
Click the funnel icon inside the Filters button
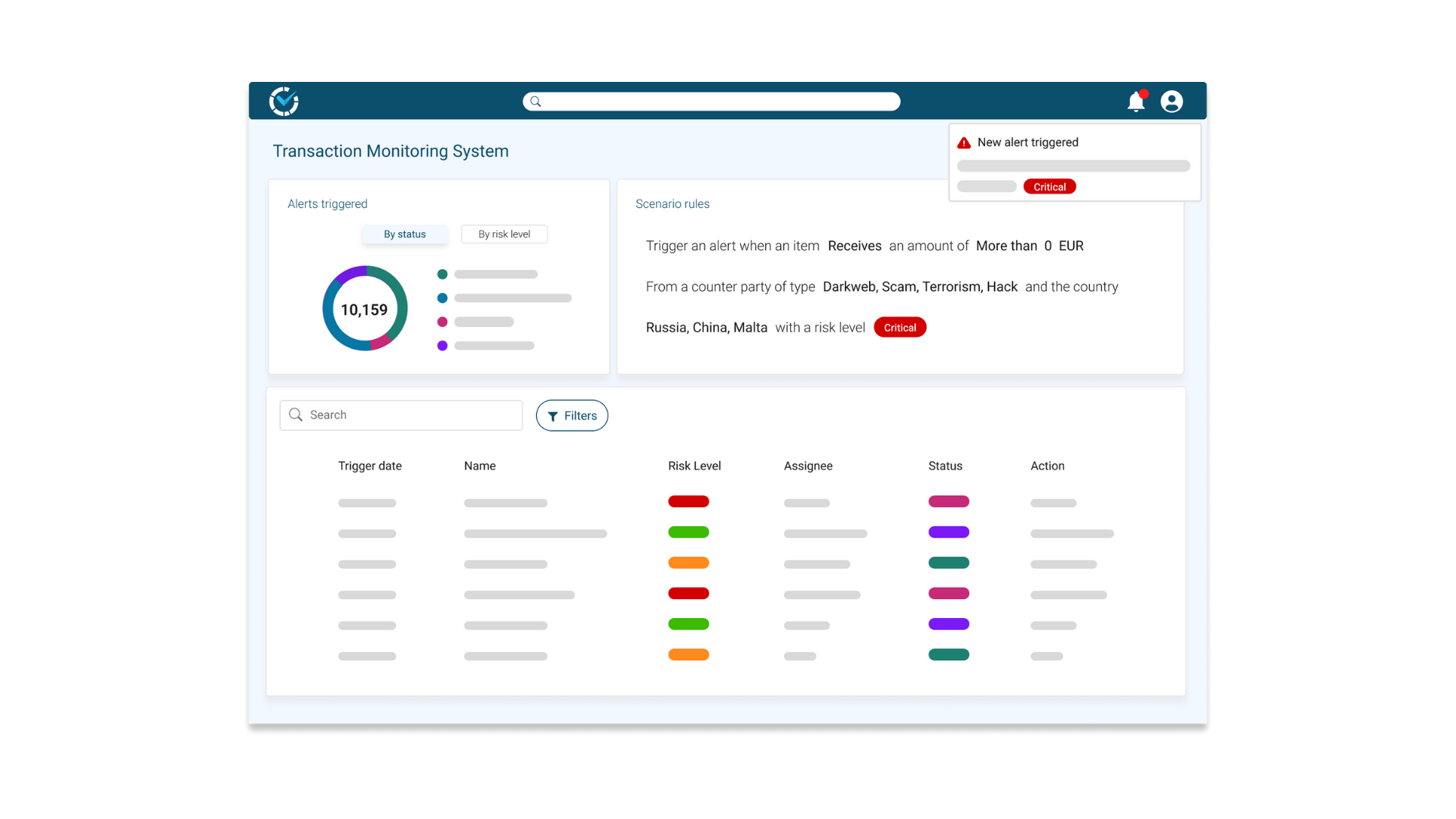[553, 416]
